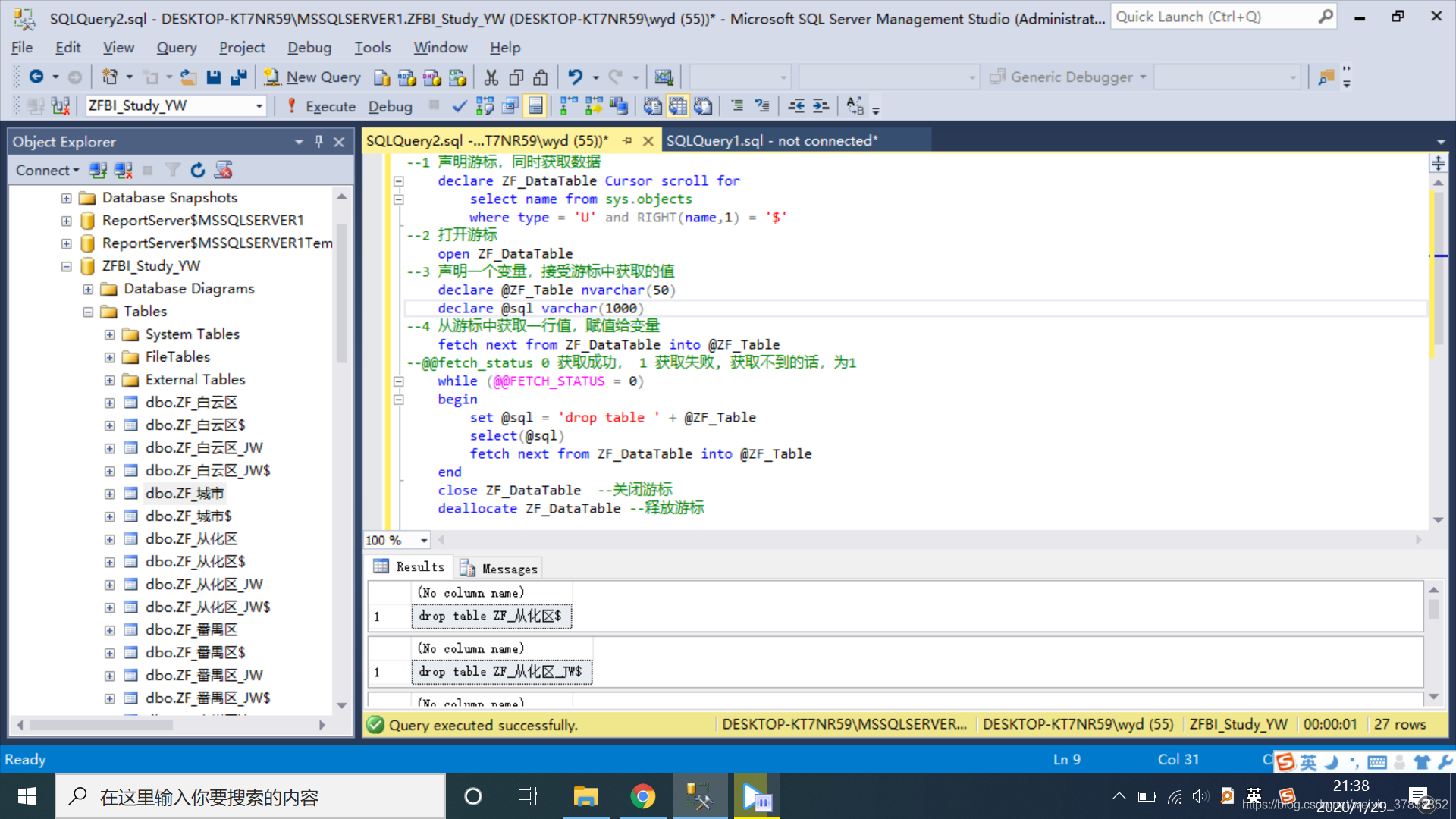
Task: Toggle auto-hide pin on Object Explorer
Action: 319,142
